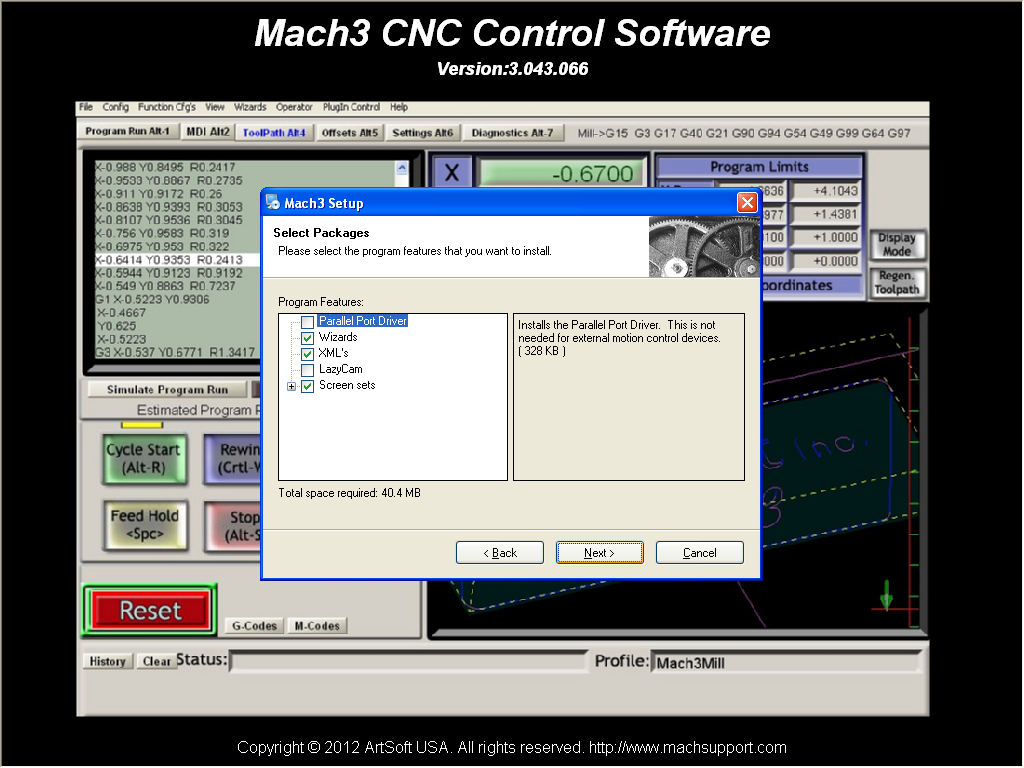The width and height of the screenshot is (1024, 768).
Task: Click the red Reset button
Action: 150,611
